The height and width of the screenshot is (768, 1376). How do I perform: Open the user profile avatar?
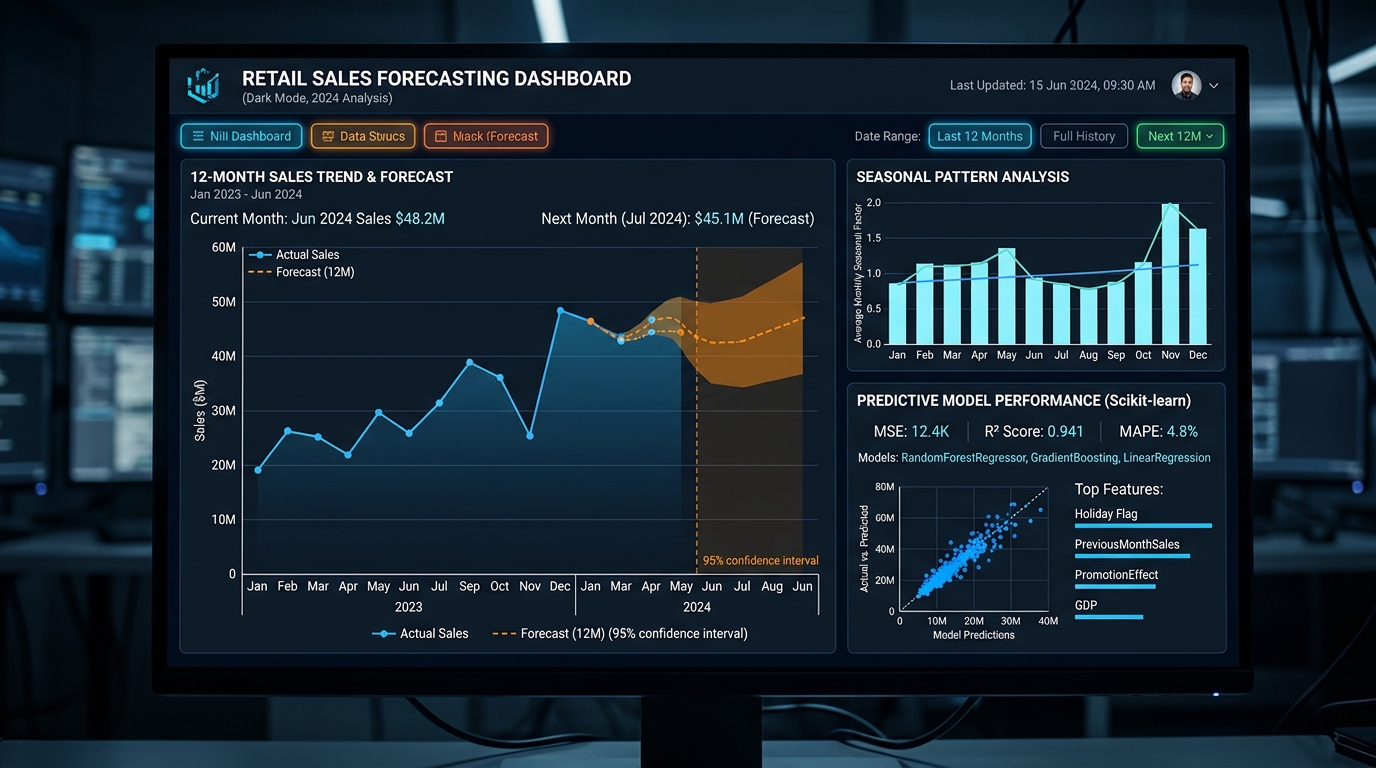point(1186,85)
